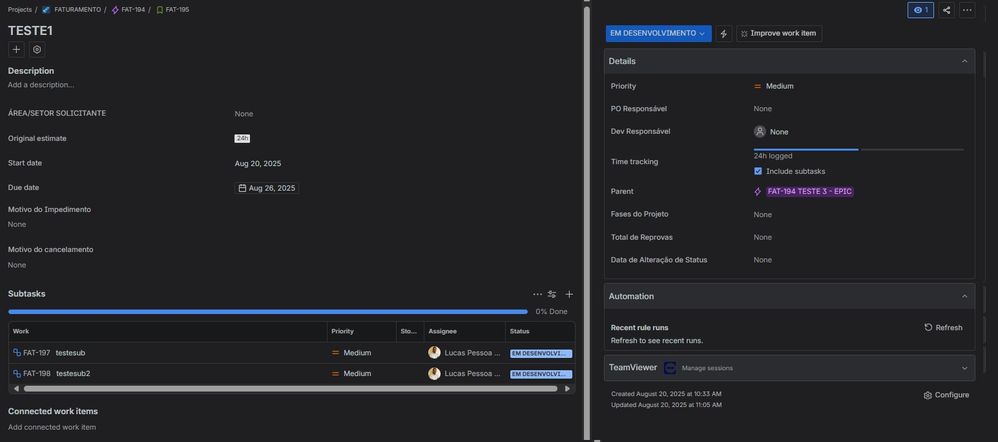Open FATURAMENTO breadcrumb link
The width and height of the screenshot is (998, 442).
[x=77, y=10]
